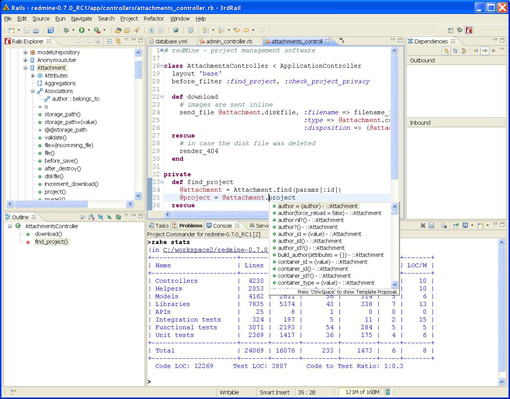
Task: Click Collapse All in Rails Explorer
Action: [x=109, y=41]
